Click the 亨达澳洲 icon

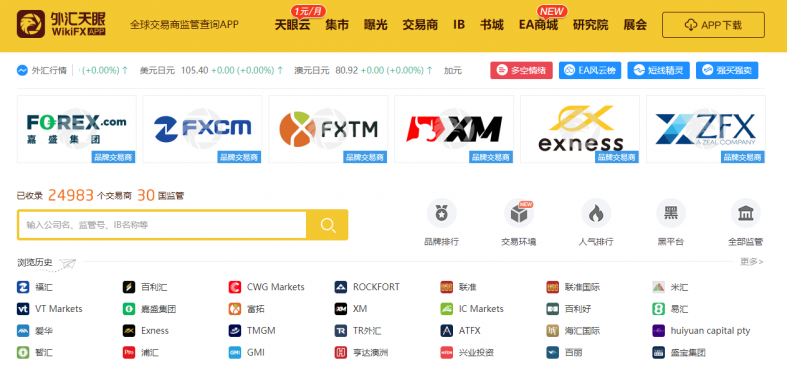coord(341,352)
